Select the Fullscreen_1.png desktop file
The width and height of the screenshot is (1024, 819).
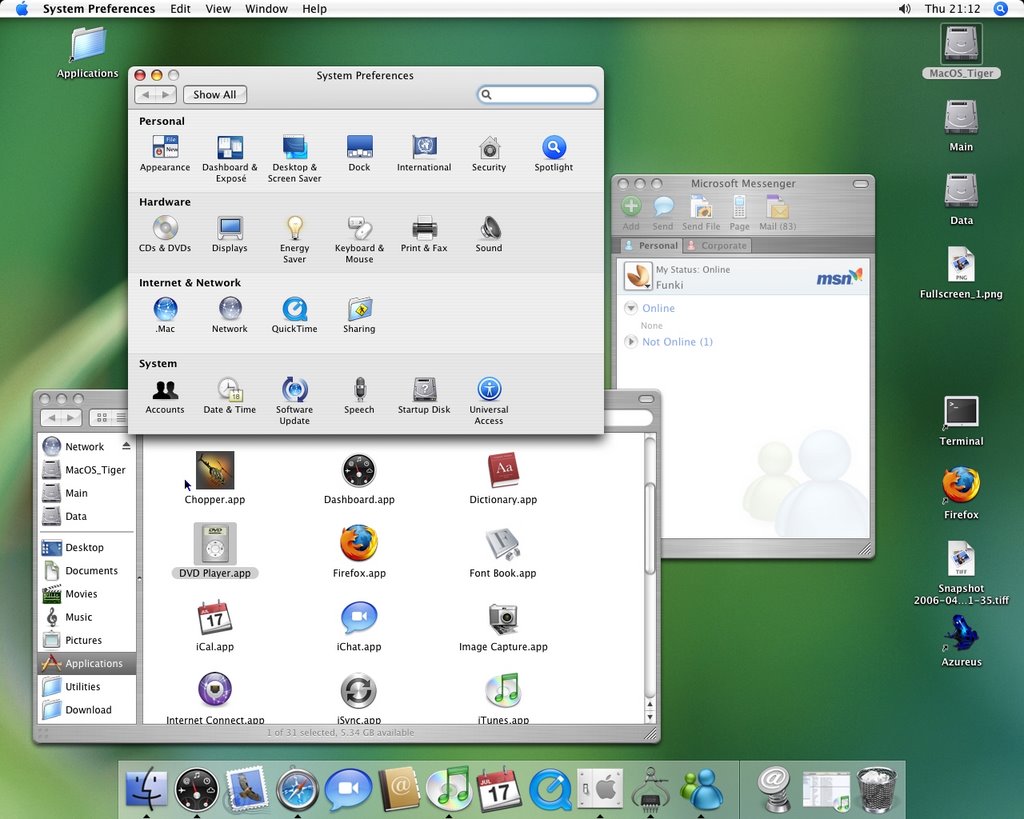click(x=961, y=273)
